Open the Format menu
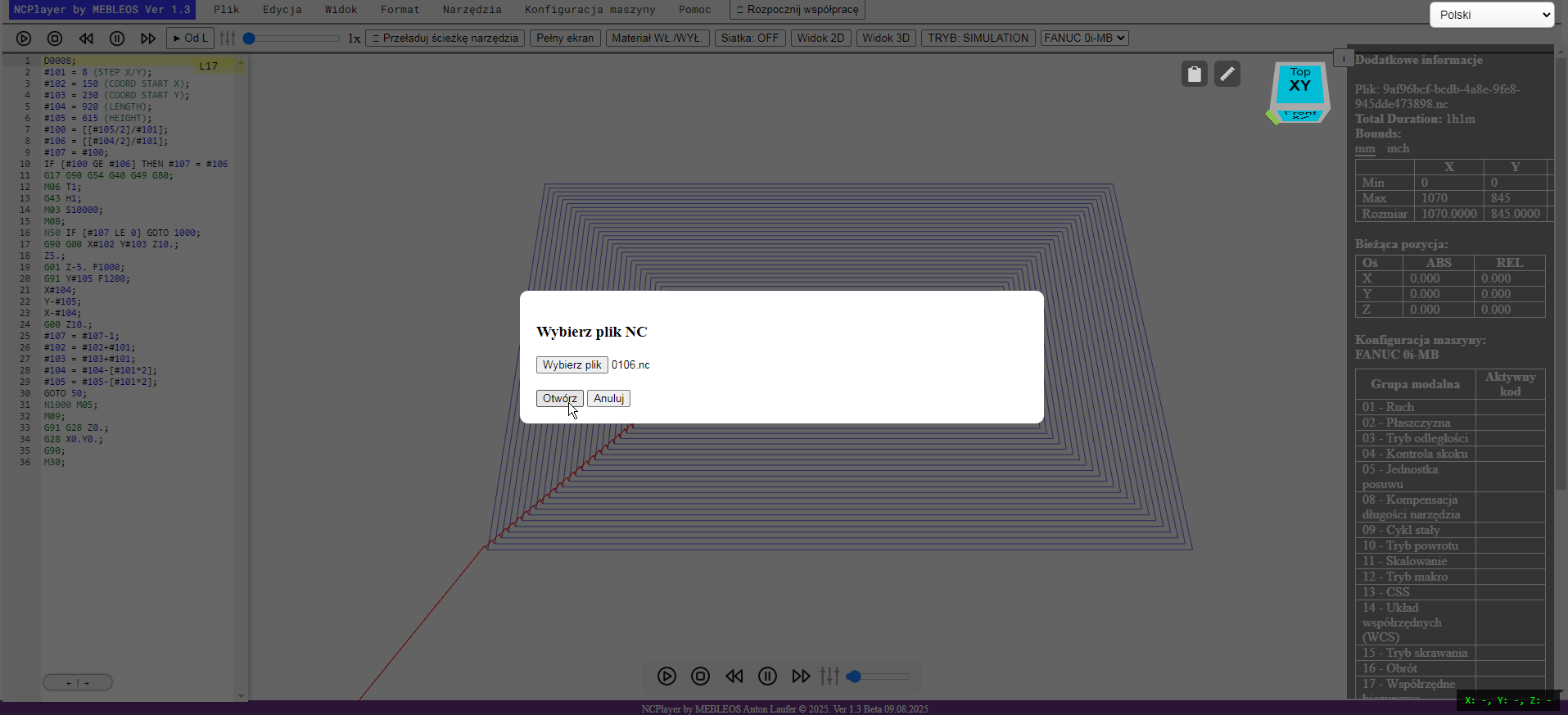The width and height of the screenshot is (1568, 715). pyautogui.click(x=400, y=10)
